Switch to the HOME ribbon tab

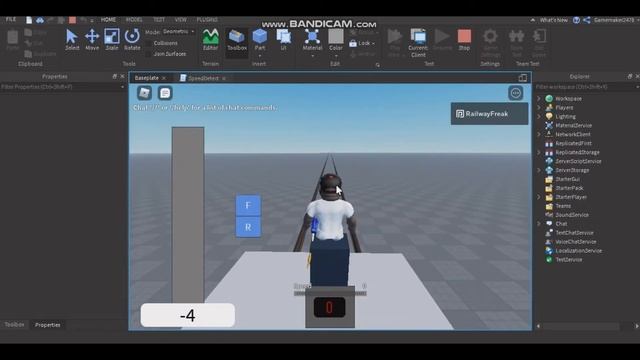tap(108, 20)
